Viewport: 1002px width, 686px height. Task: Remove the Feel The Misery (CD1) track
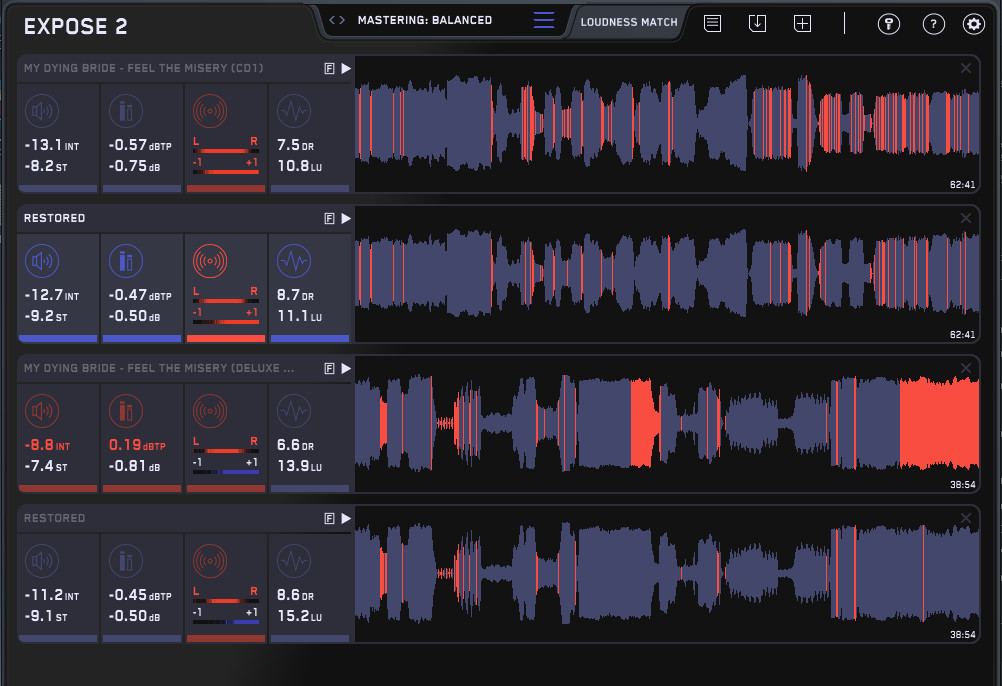click(965, 68)
